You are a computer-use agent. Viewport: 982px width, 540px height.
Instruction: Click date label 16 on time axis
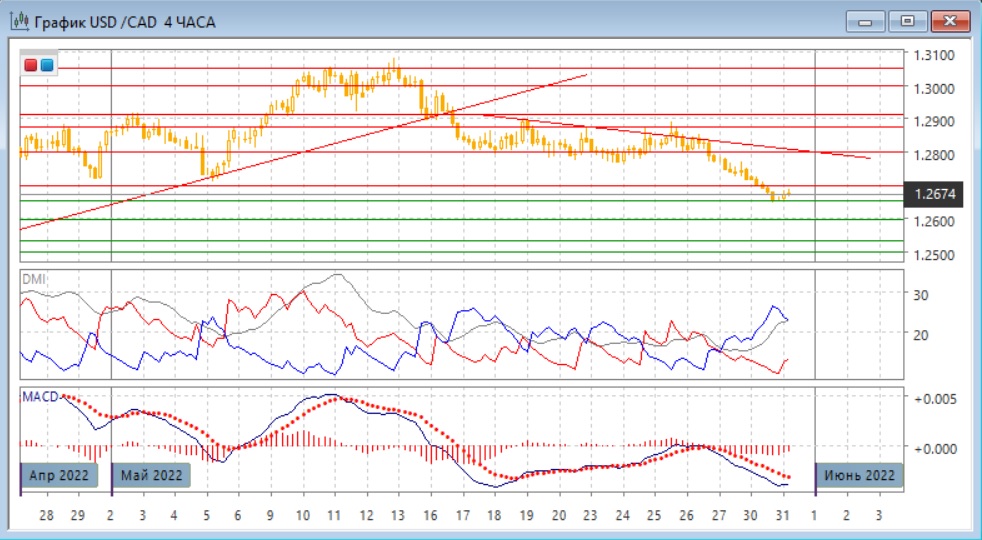[430, 516]
